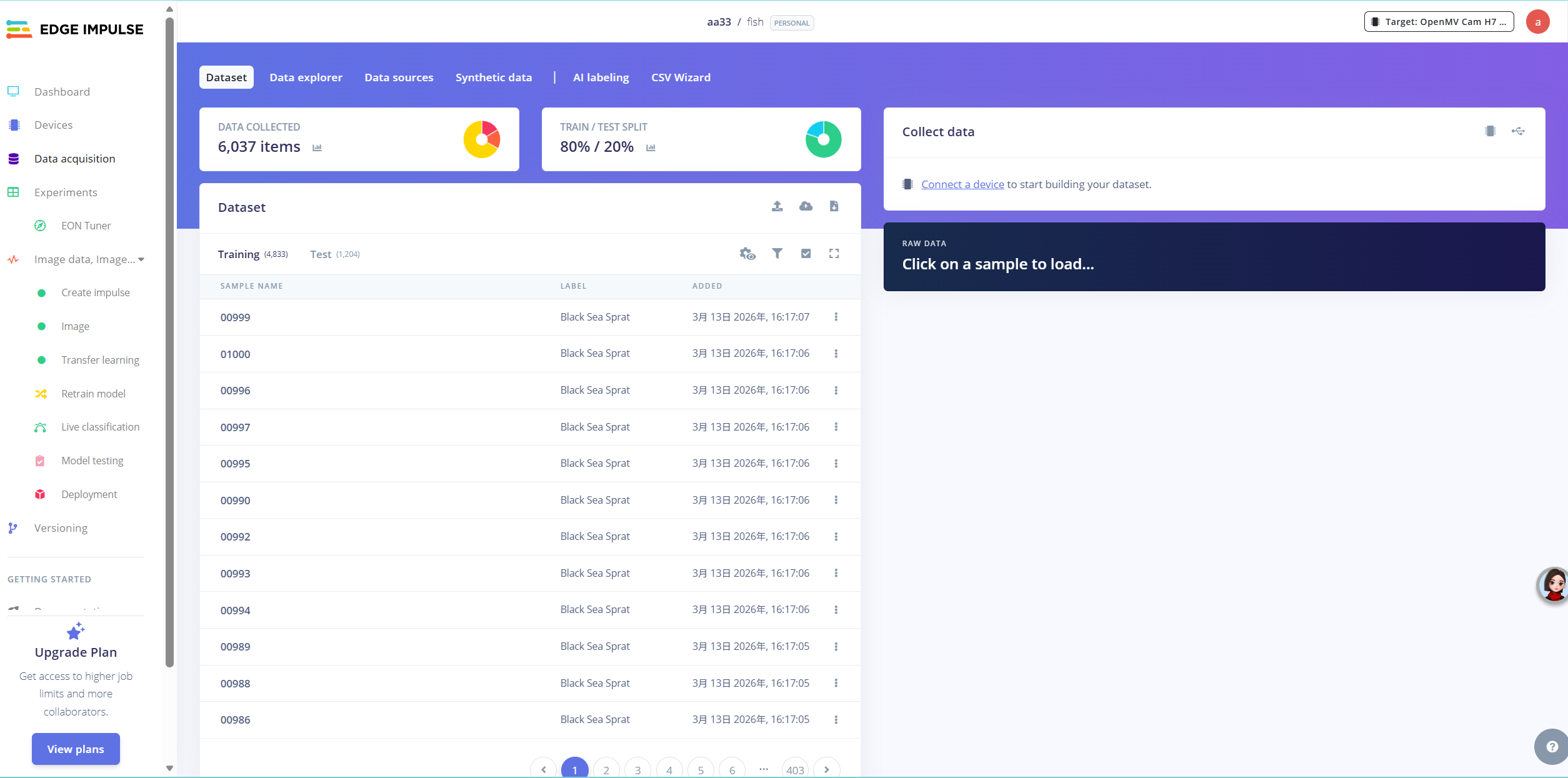Open the Data explorer tab
The height and width of the screenshot is (778, 1568).
pyautogui.click(x=306, y=77)
